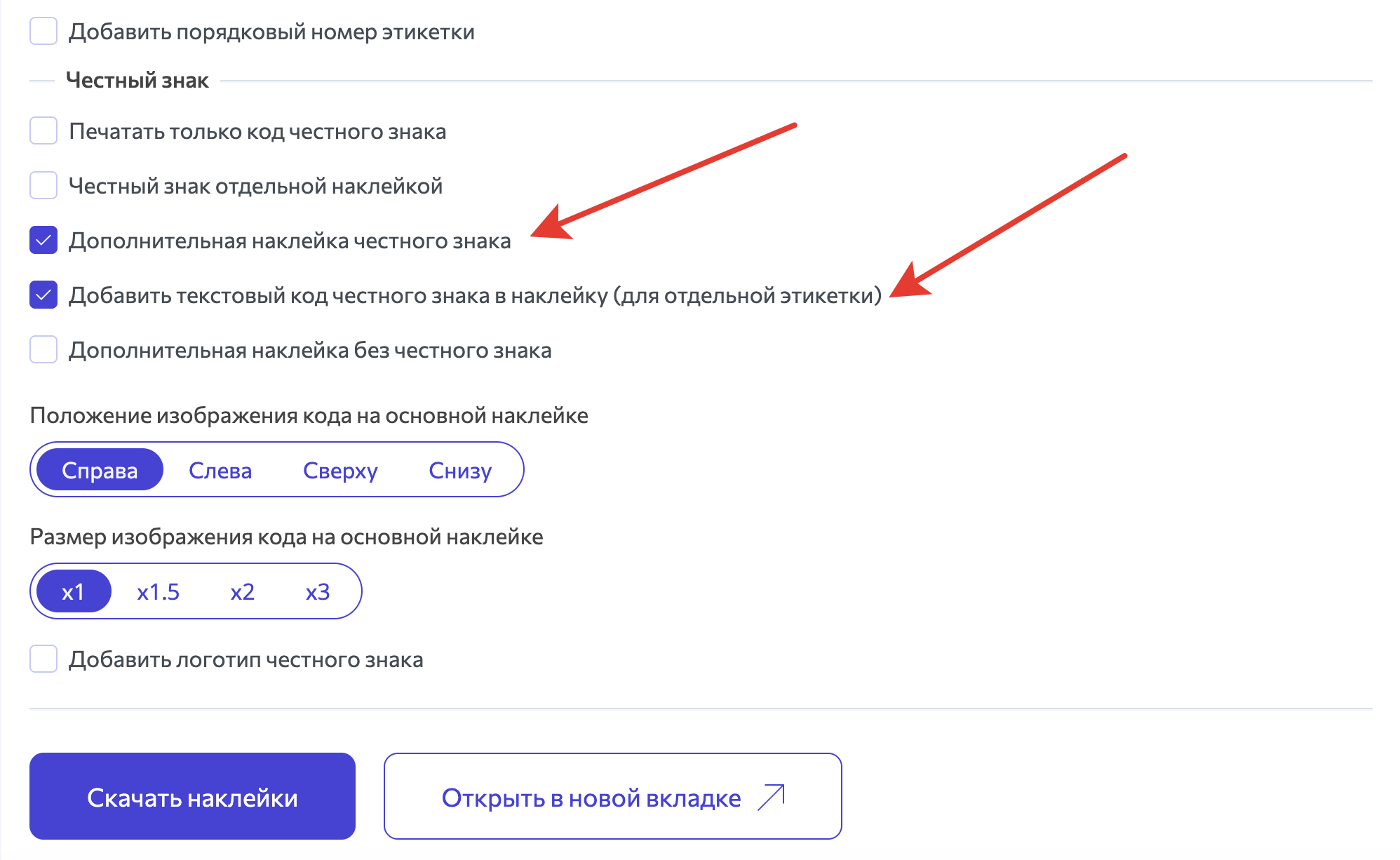1400x860 pixels.
Task: Set code image size to x1.5
Action: click(x=158, y=591)
